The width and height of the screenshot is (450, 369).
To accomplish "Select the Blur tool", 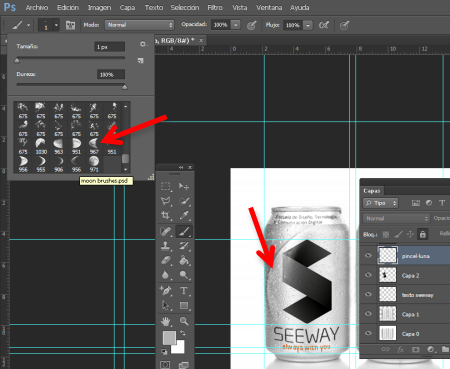I will coord(166,275).
